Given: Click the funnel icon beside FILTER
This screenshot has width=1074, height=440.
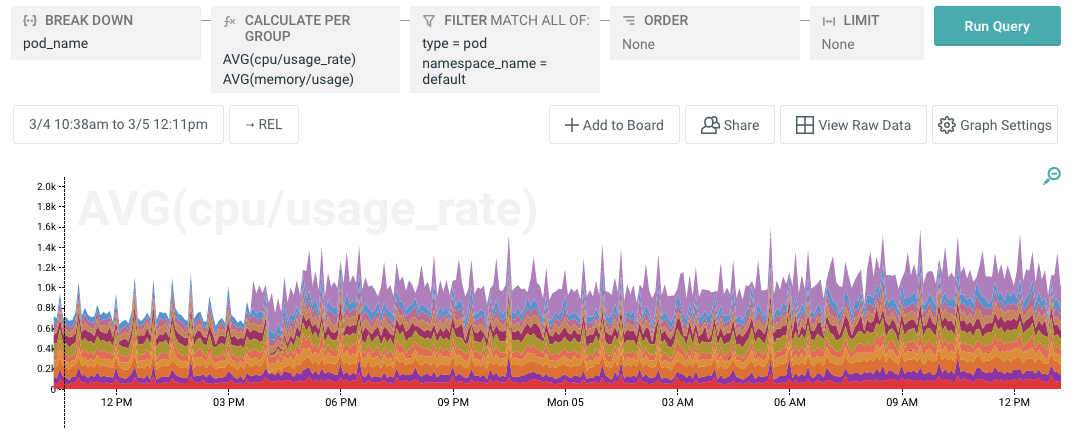Looking at the screenshot, I should [429, 20].
